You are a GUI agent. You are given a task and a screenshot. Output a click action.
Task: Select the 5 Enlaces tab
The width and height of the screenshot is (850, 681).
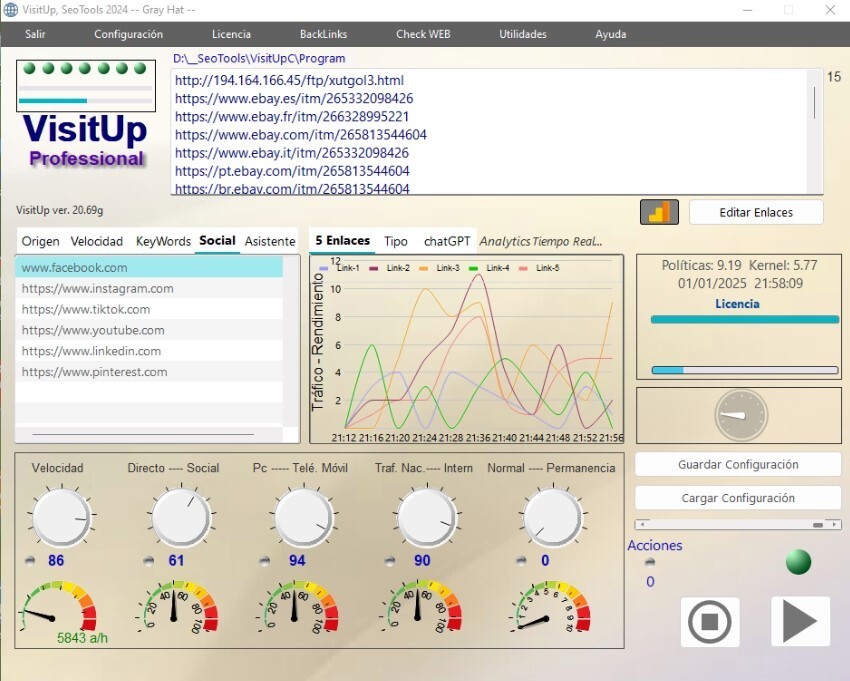click(x=343, y=241)
